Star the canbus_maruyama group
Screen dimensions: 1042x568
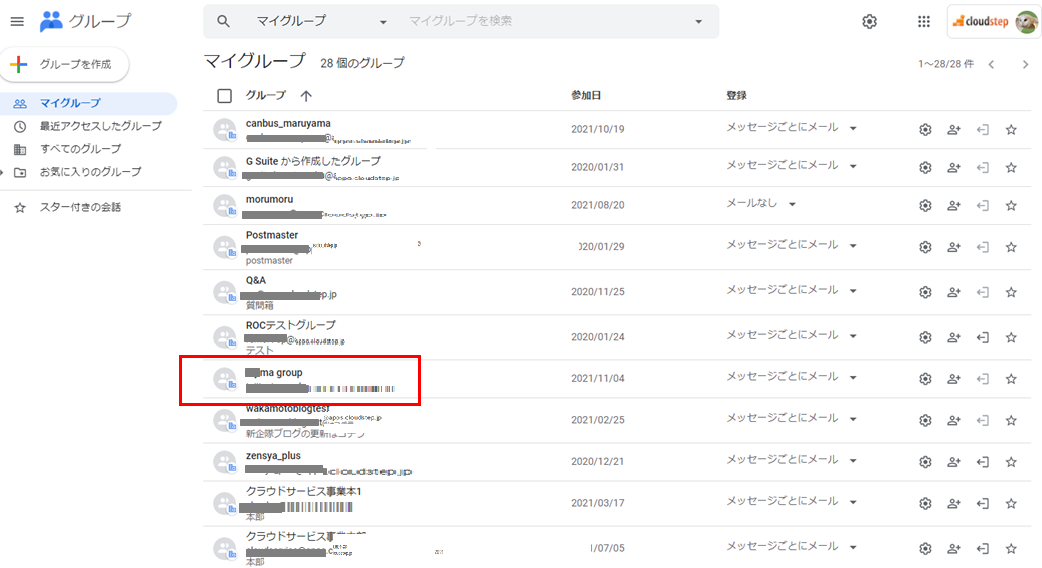[x=1011, y=130]
